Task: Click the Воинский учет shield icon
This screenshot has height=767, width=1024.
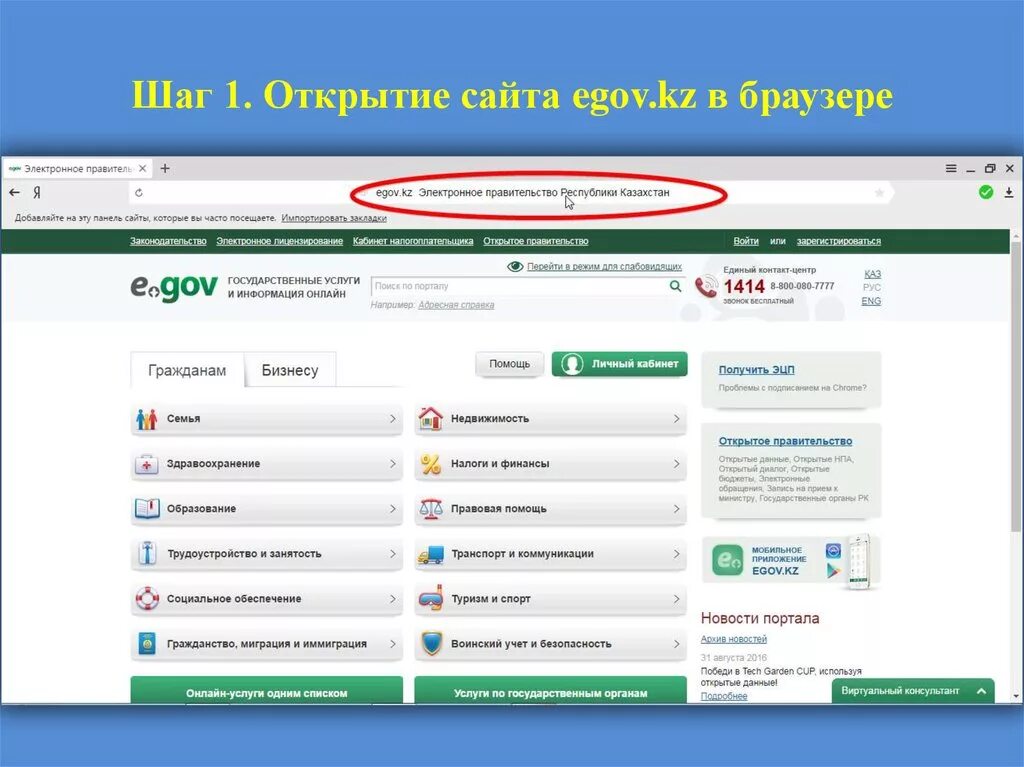Action: (431, 644)
